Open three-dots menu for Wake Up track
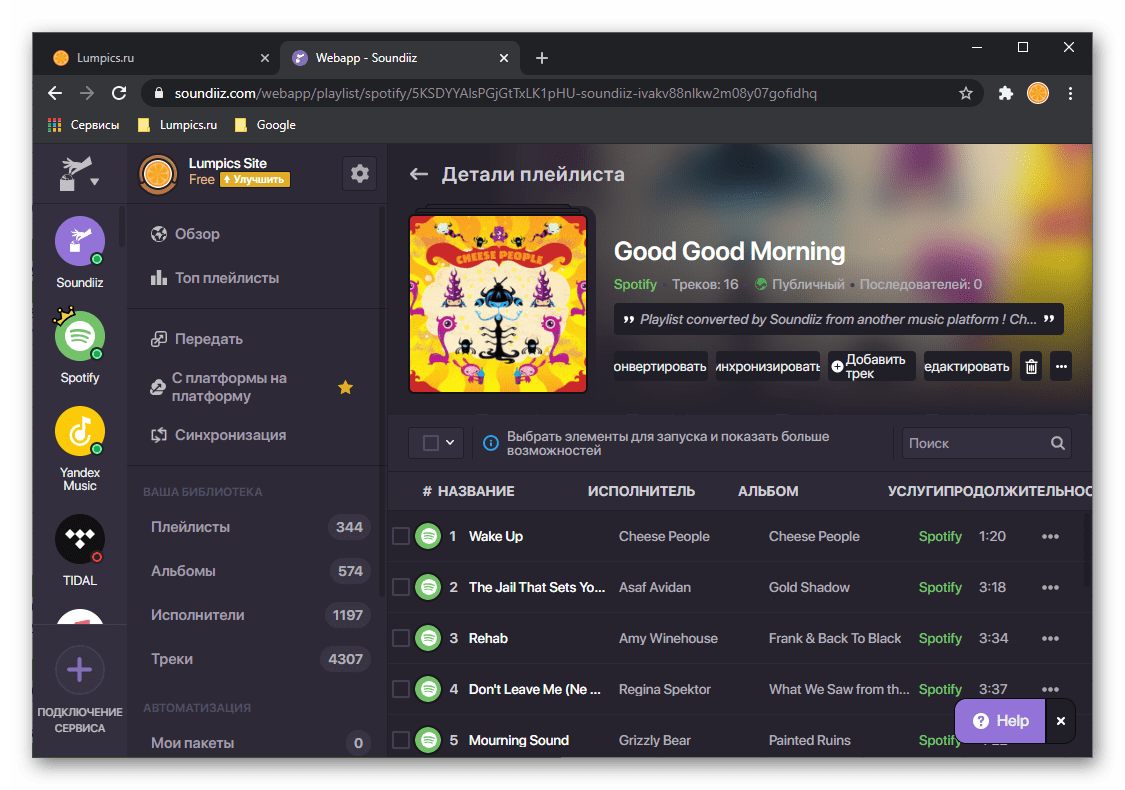The image size is (1125, 790). point(1050,537)
